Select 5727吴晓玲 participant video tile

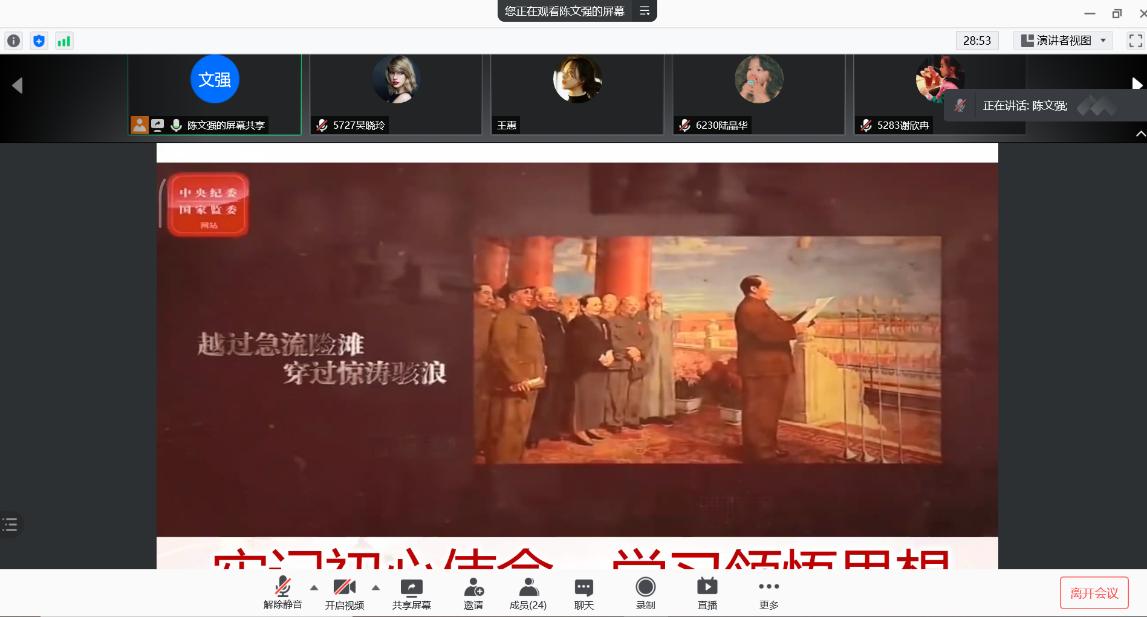395,94
